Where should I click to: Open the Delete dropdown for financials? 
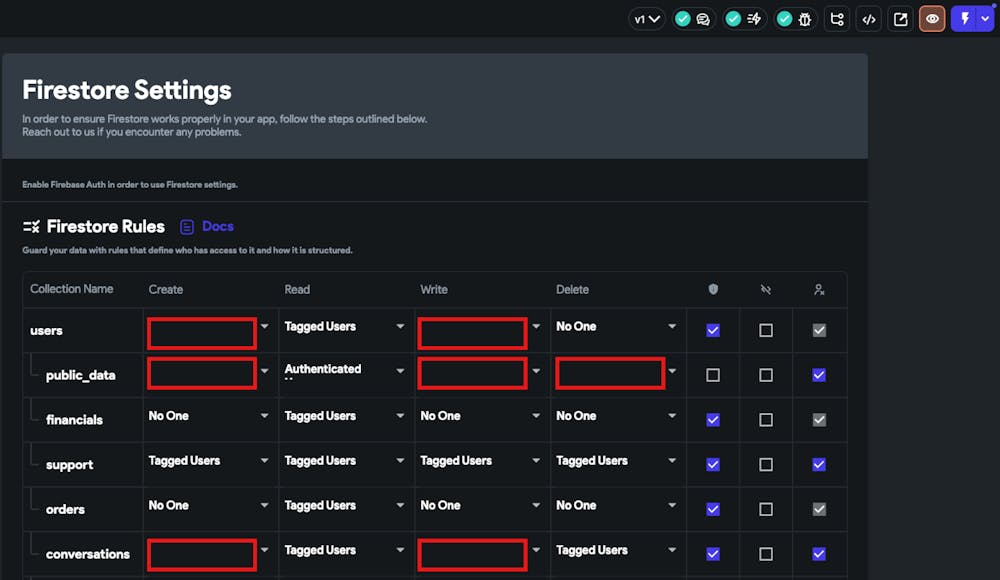point(616,416)
